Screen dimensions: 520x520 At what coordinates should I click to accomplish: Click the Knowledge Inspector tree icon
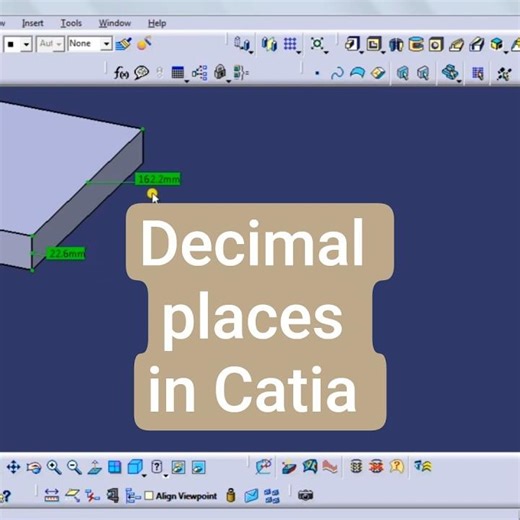click(x=199, y=72)
